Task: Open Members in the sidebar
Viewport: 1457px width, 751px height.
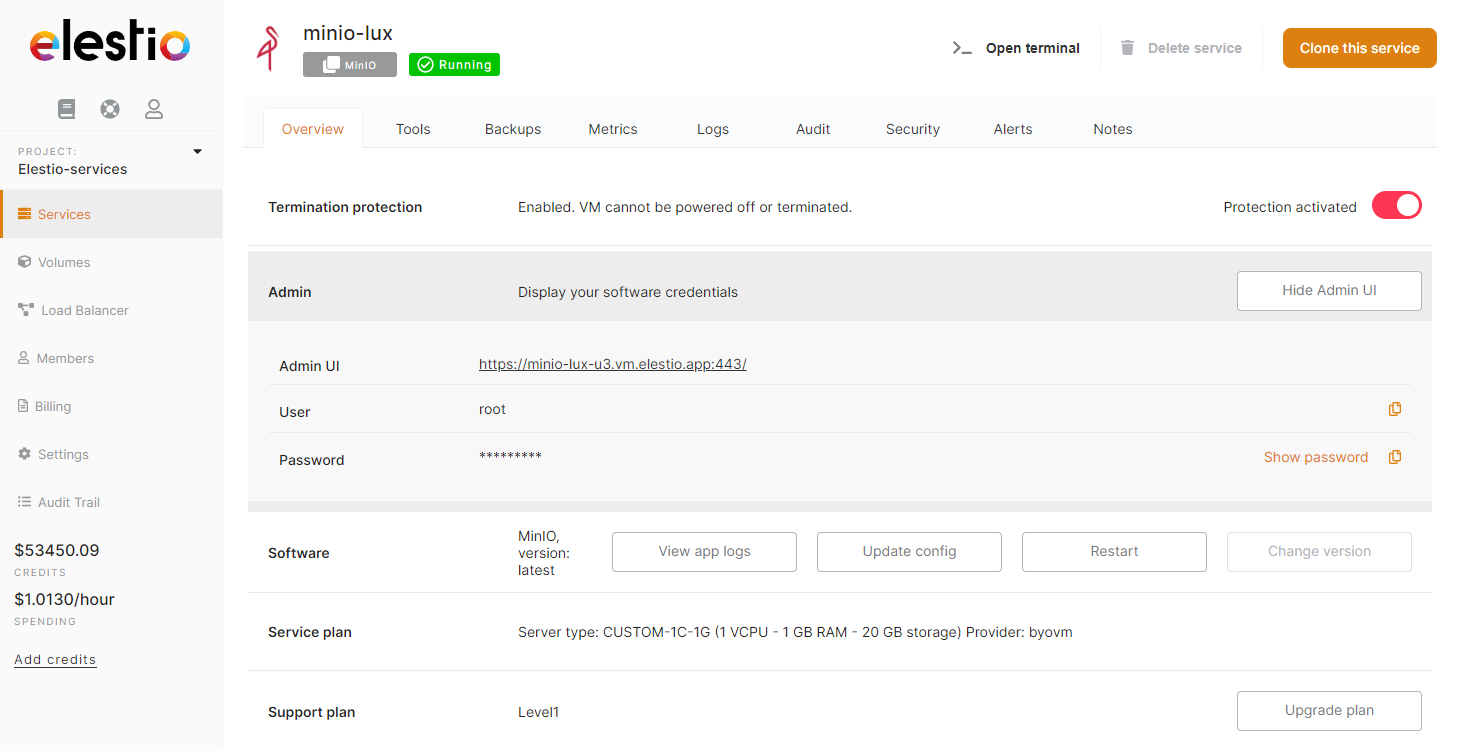Action: [x=111, y=358]
